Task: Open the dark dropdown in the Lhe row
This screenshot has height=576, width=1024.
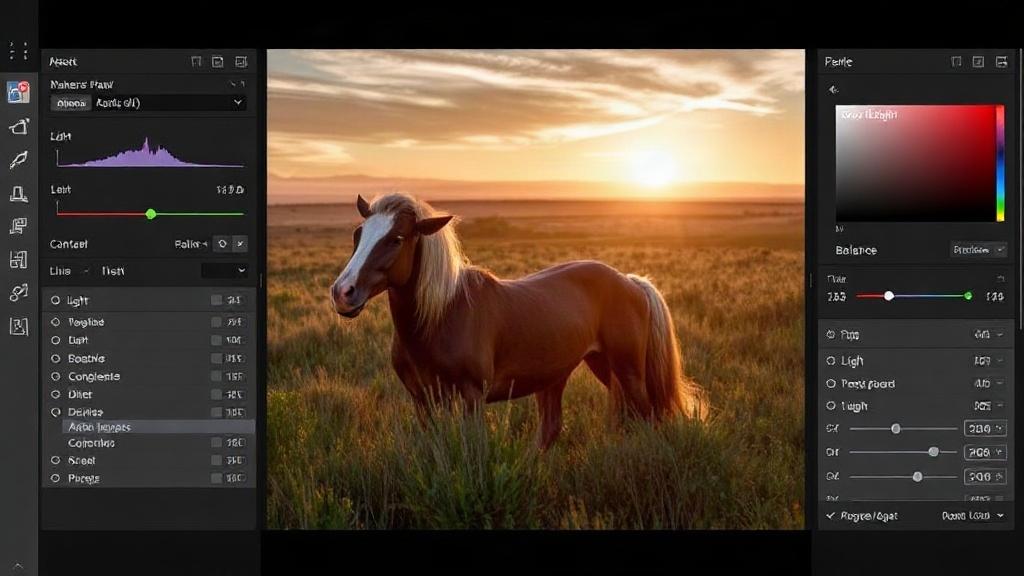Action: 224,270
